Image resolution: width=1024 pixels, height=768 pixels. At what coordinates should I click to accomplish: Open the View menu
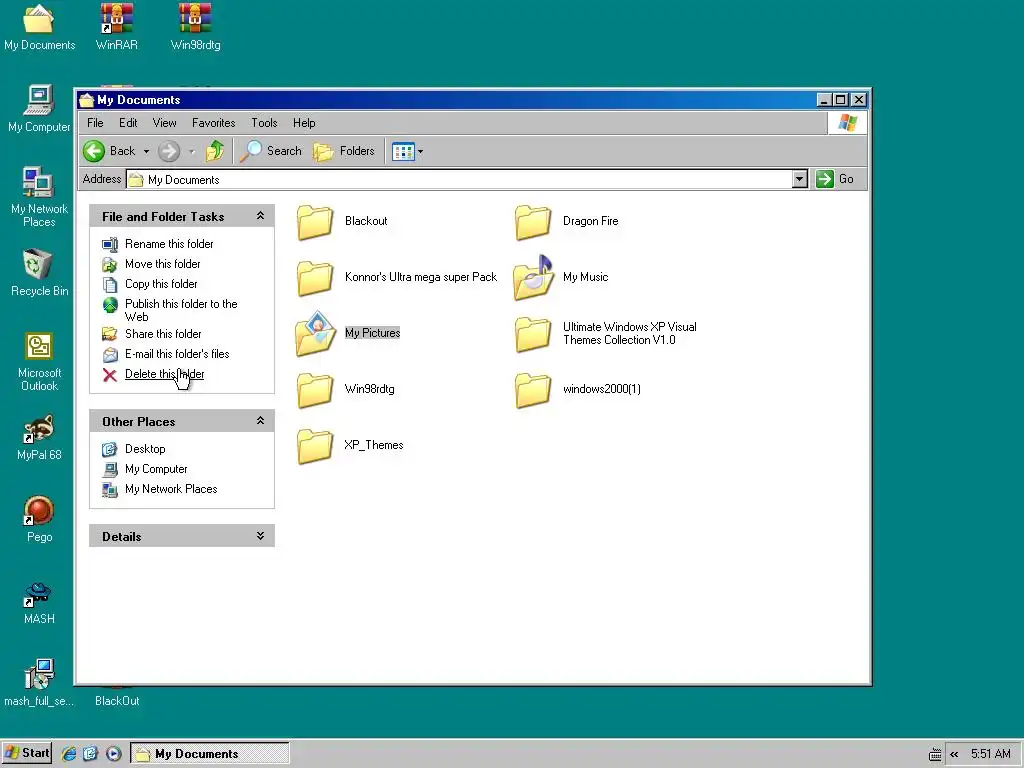pyautogui.click(x=165, y=123)
